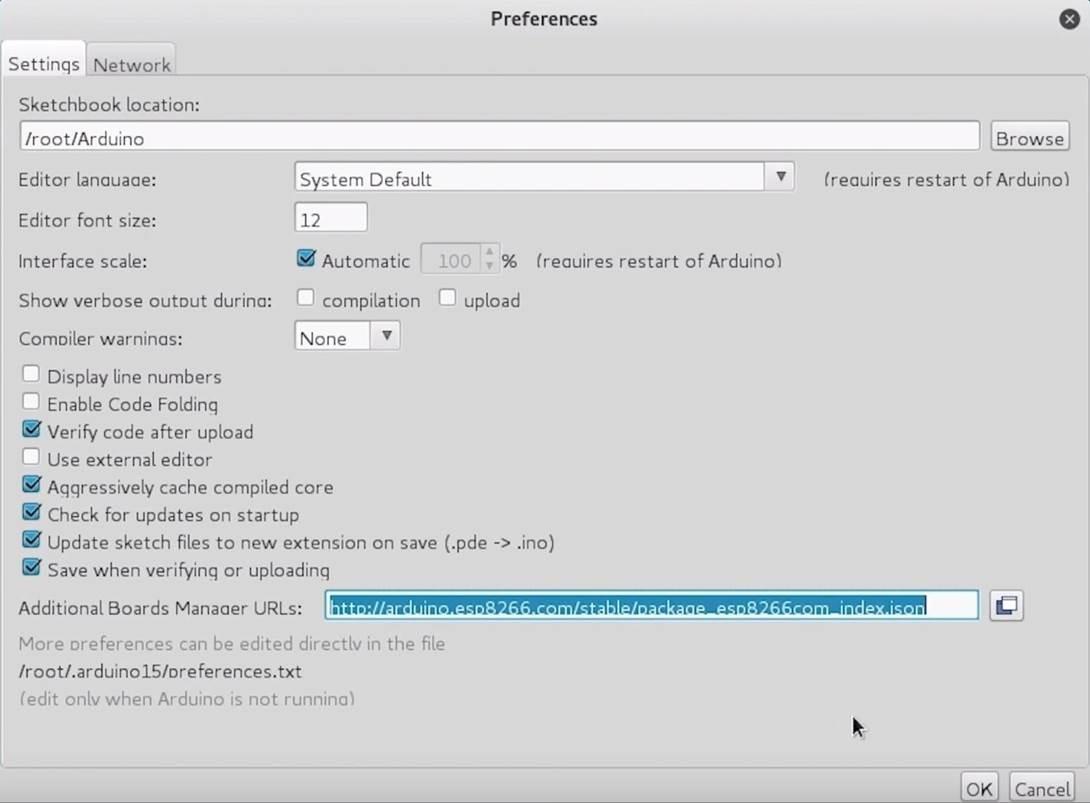Increase interface scale with the up stepper arrow

tap(489, 253)
